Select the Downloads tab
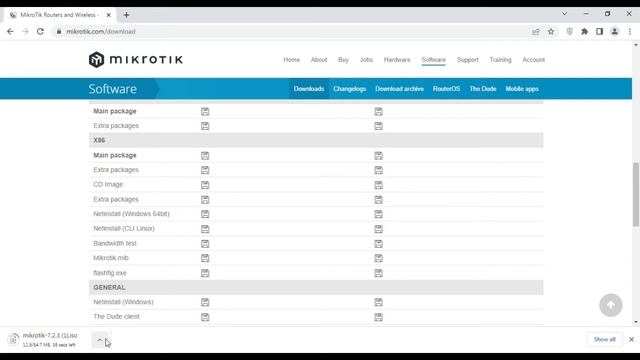The image size is (640, 360). pos(309,89)
